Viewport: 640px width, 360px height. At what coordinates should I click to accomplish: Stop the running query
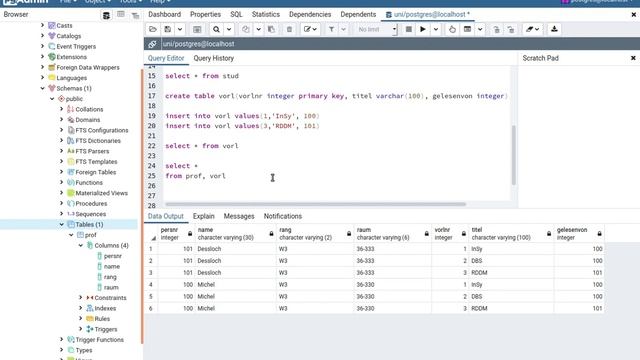(409, 29)
